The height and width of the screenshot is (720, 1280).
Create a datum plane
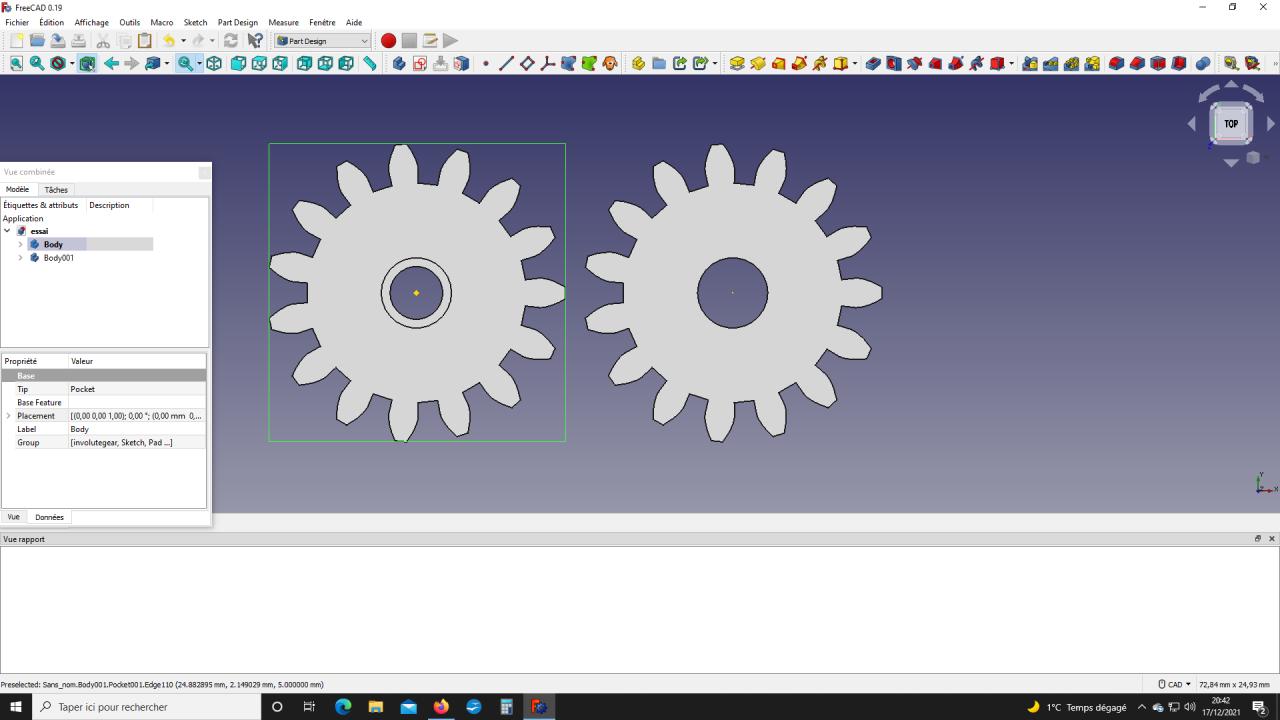pos(527,64)
